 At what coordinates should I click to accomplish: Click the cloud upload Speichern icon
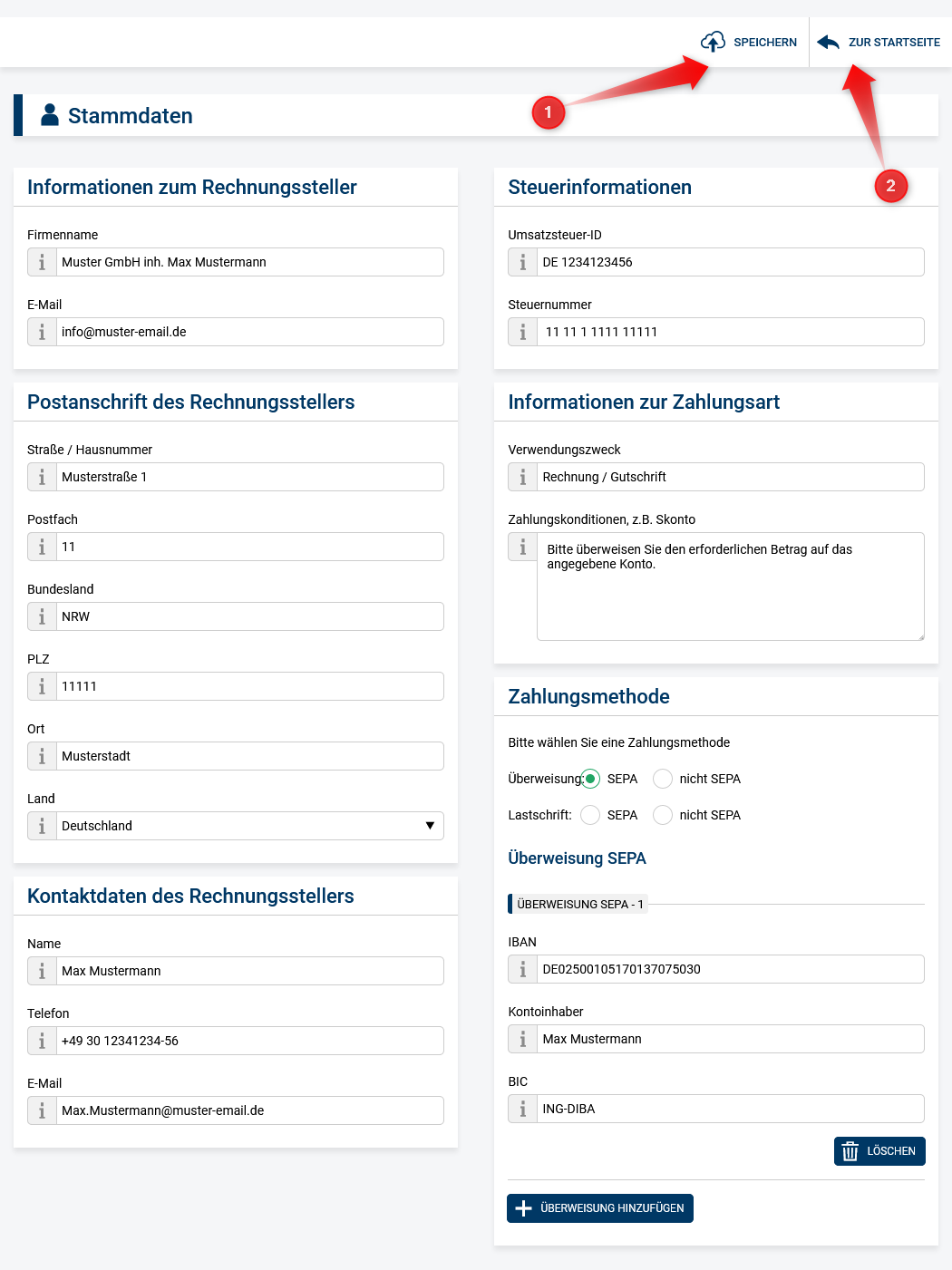713,42
